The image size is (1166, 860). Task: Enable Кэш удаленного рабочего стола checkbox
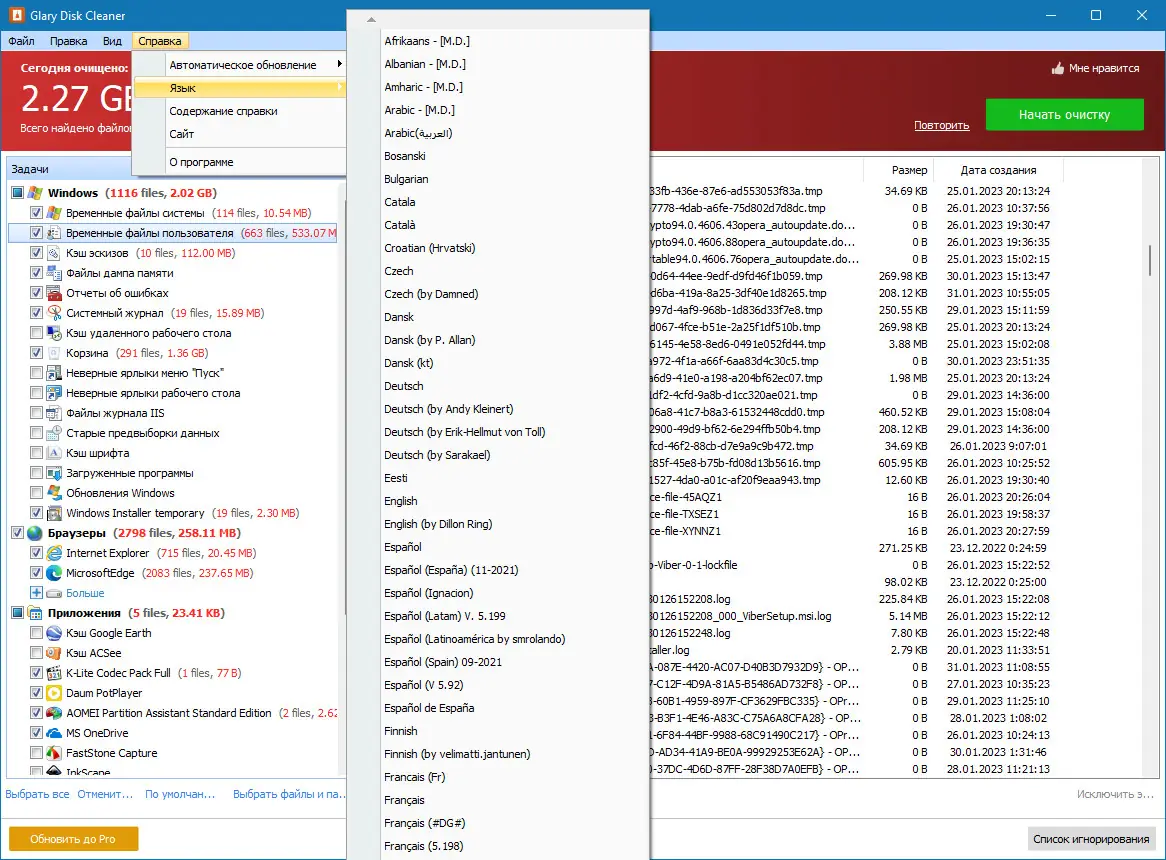pos(36,333)
